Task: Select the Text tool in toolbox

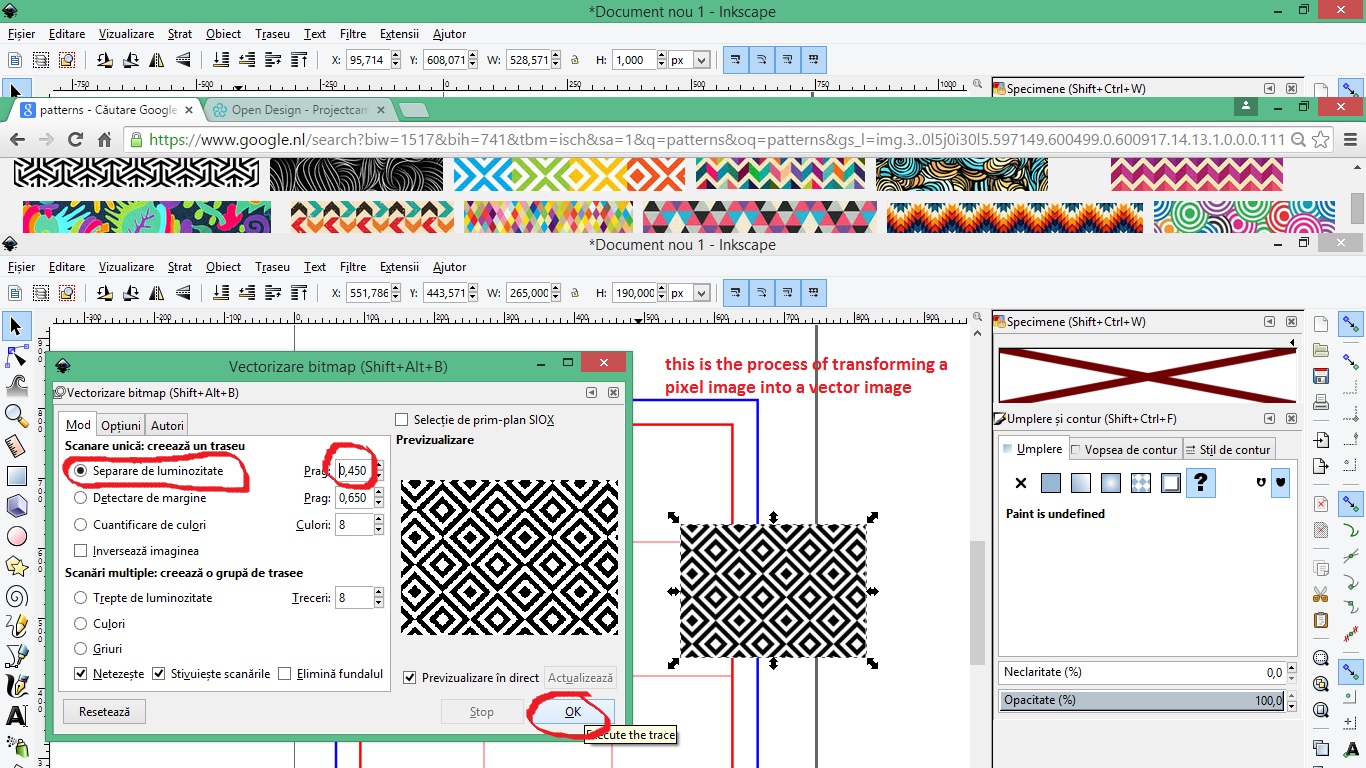Action: click(x=16, y=716)
